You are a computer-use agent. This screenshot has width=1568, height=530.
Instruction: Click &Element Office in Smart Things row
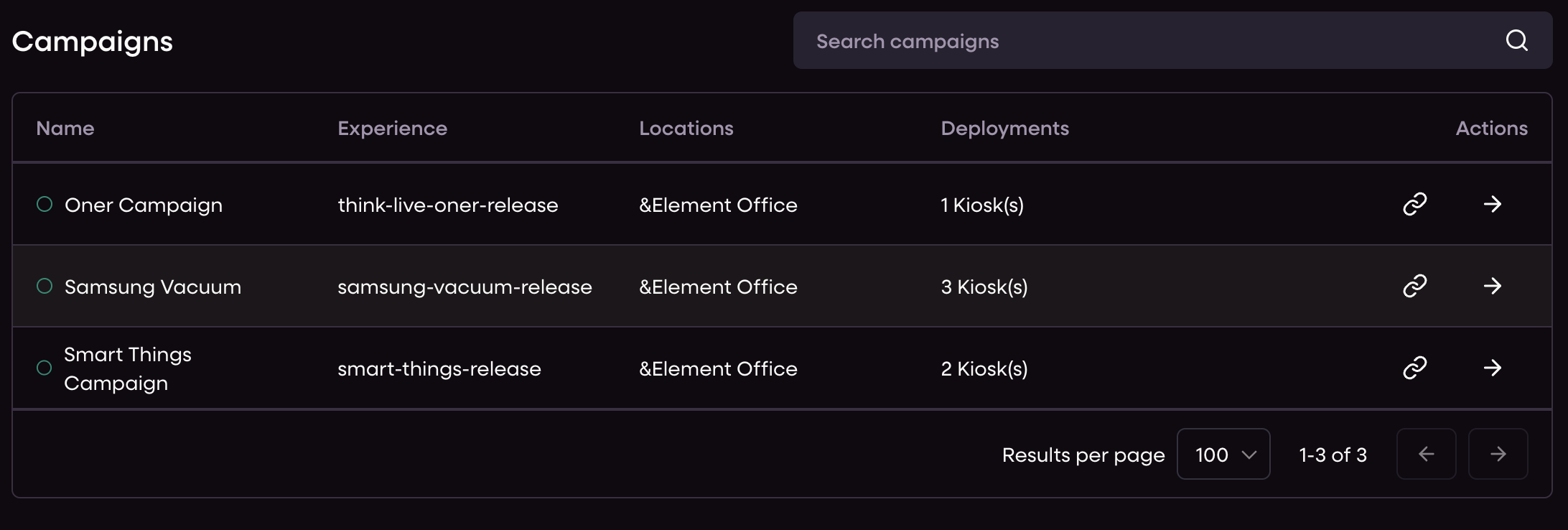pos(718,369)
